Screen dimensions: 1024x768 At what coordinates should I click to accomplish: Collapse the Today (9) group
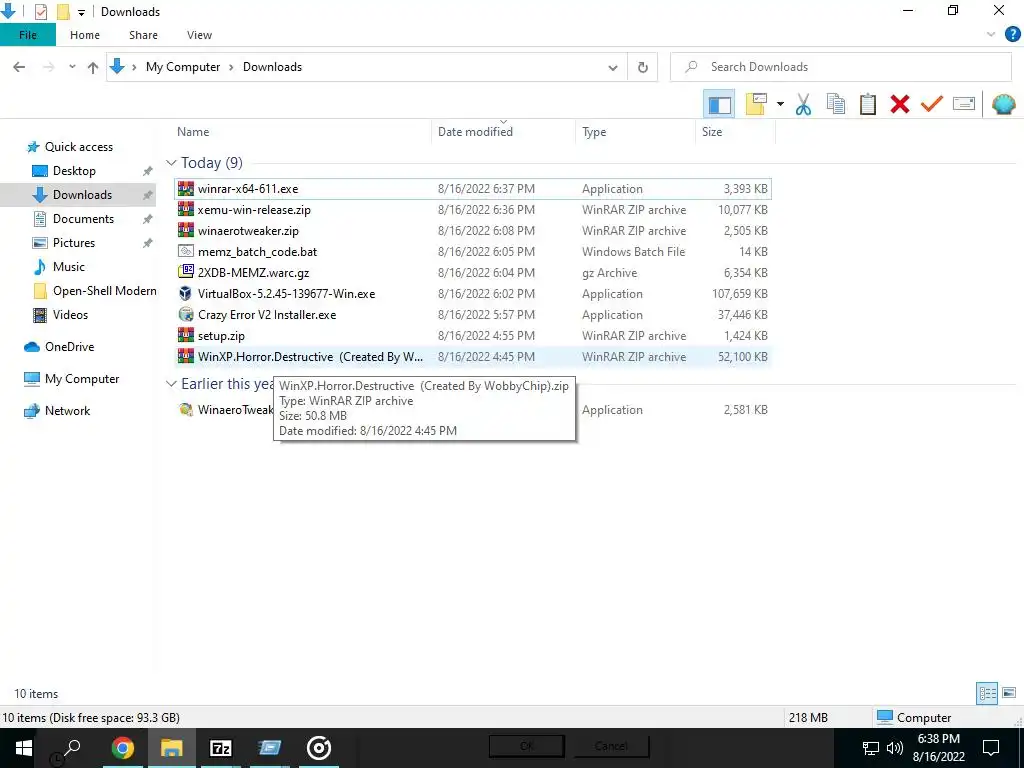click(171, 163)
